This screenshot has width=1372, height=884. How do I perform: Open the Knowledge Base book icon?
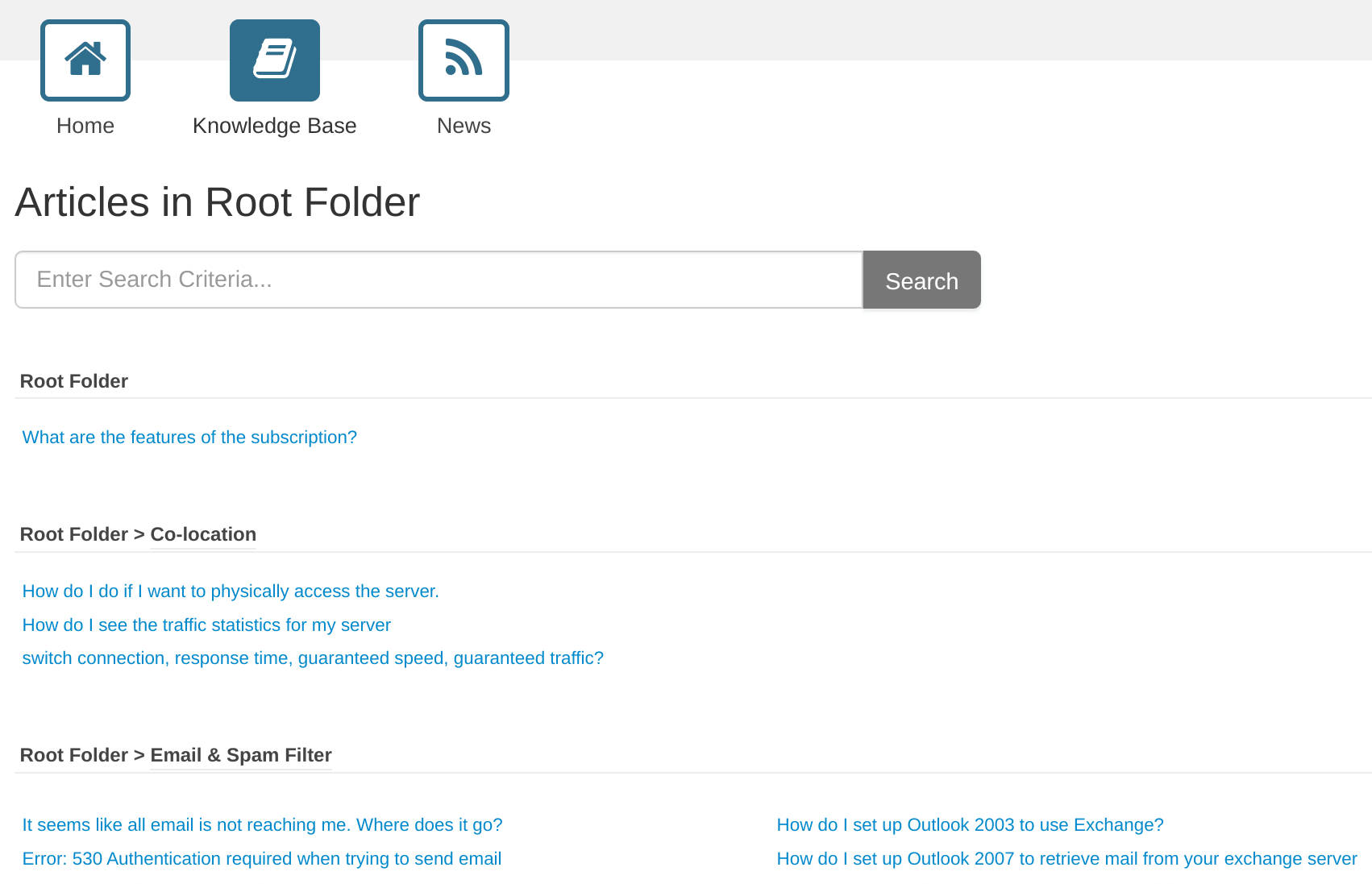tap(275, 60)
